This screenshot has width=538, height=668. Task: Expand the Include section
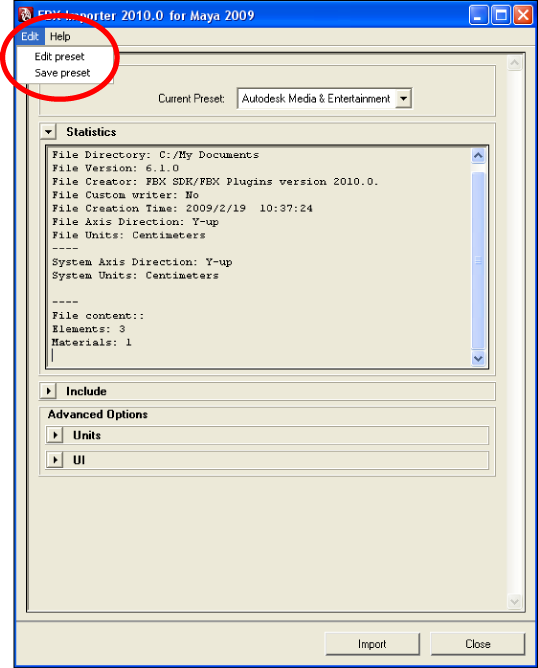[x=49, y=391]
